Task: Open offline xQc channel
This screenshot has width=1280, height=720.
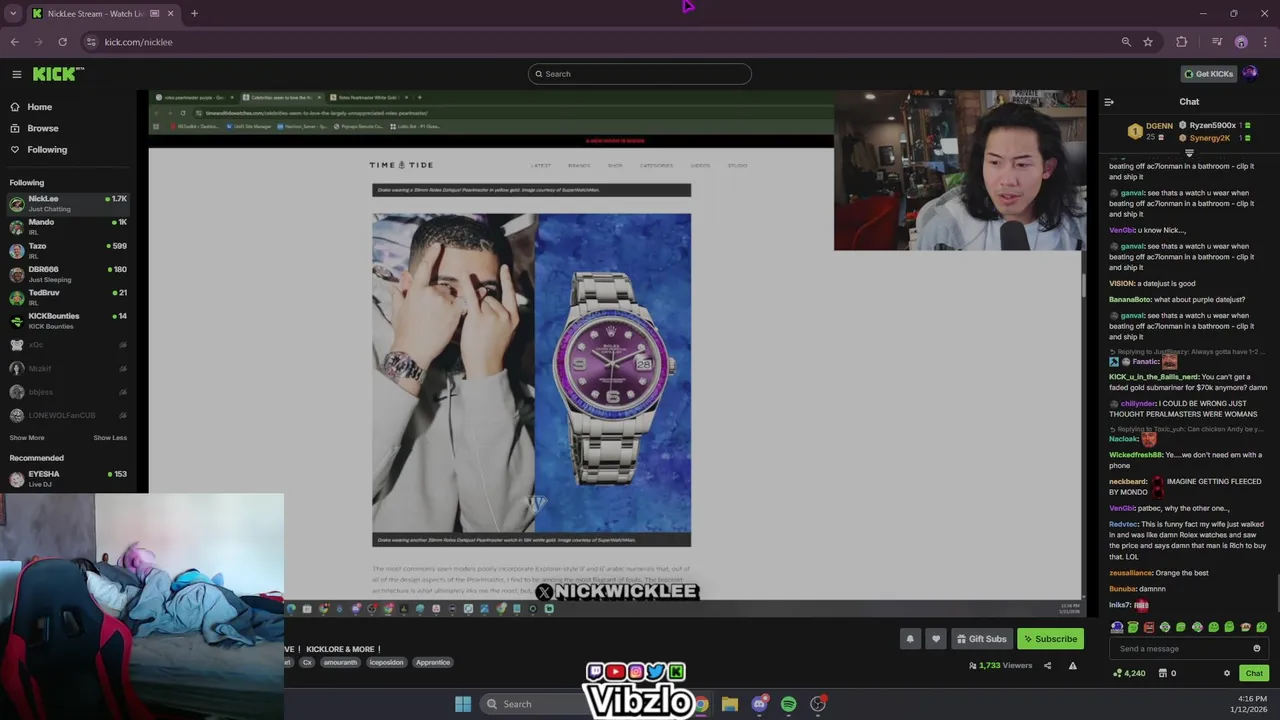Action: [x=68, y=345]
